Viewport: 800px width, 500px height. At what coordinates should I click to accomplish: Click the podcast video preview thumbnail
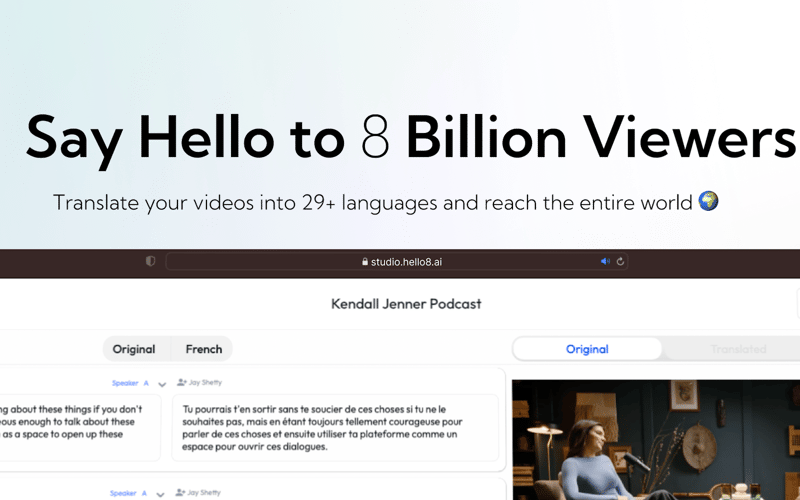(x=656, y=440)
